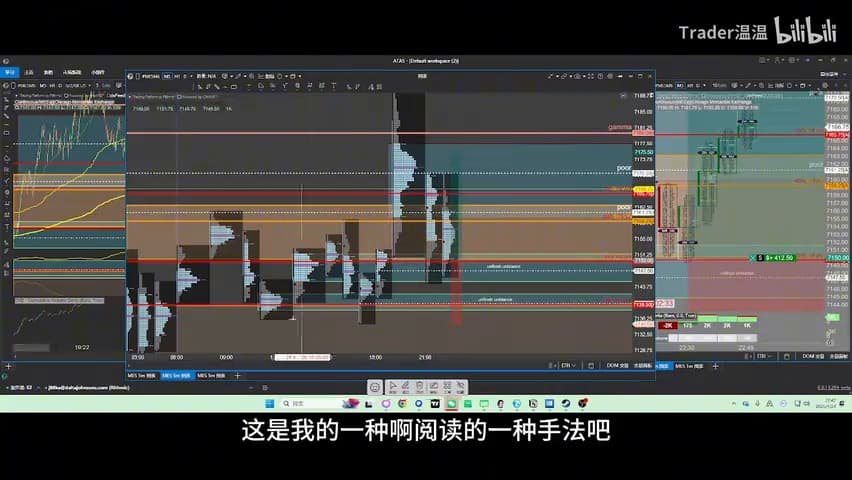This screenshot has width=852, height=480.
Task: Open WeChat from the Windows taskbar
Action: click(451, 403)
